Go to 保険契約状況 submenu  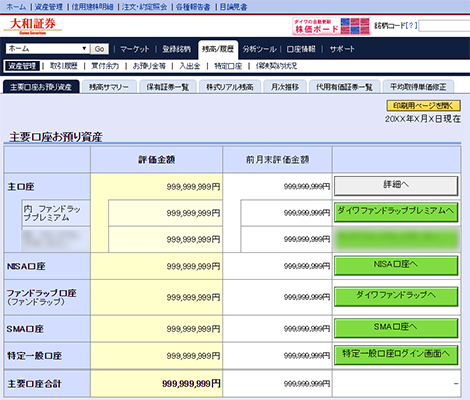point(276,66)
